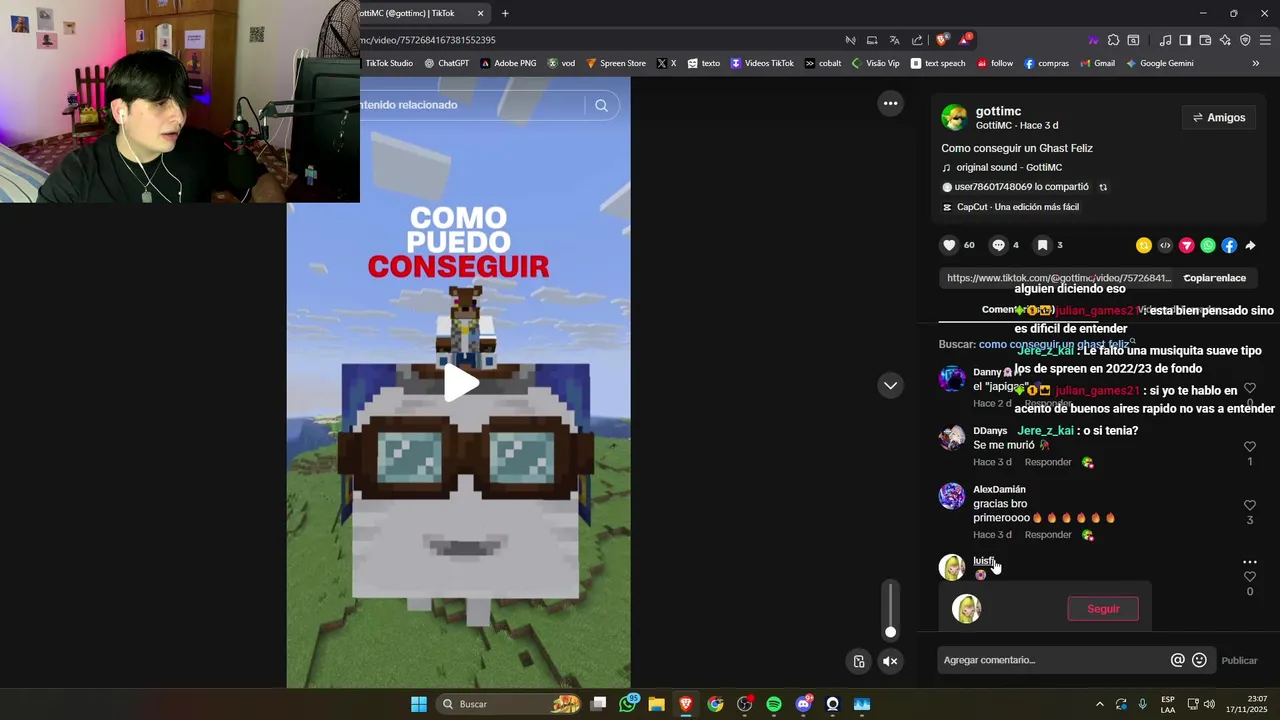Unmute the video with the speaker icon
This screenshot has height=720, width=1280.
point(890,661)
